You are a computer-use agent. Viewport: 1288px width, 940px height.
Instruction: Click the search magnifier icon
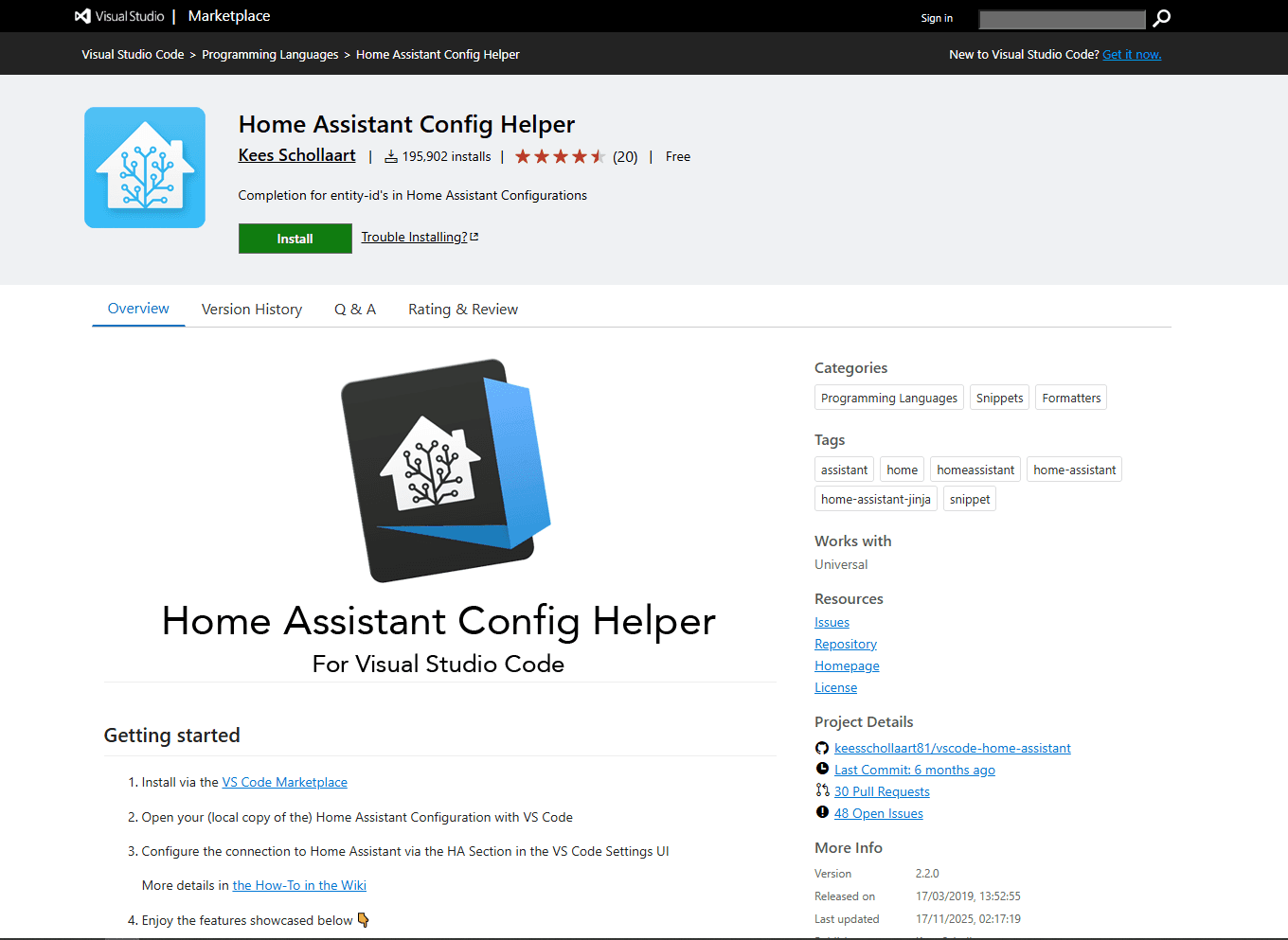pyautogui.click(x=1162, y=18)
